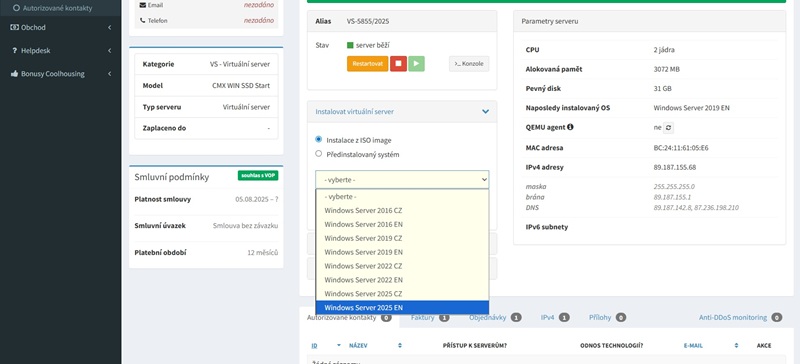The width and height of the screenshot is (800, 364).
Task: Sort table by E-mail column arrows
Action: [736, 346]
